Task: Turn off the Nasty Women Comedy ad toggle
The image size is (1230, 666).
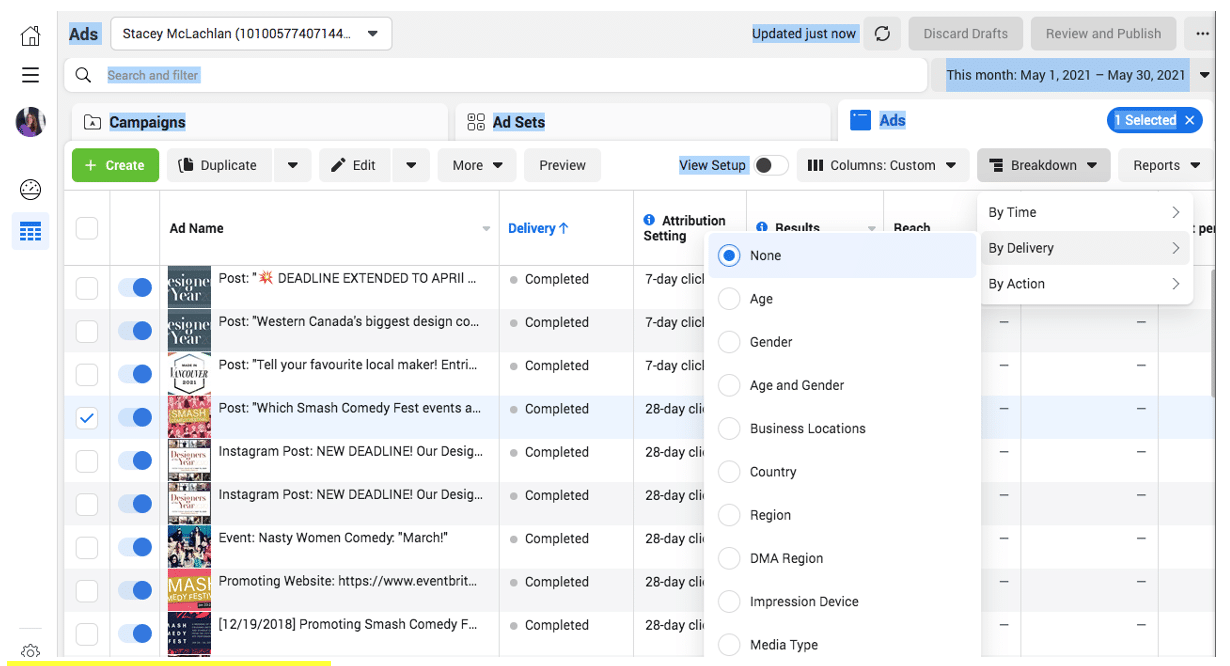Action: [x=135, y=547]
